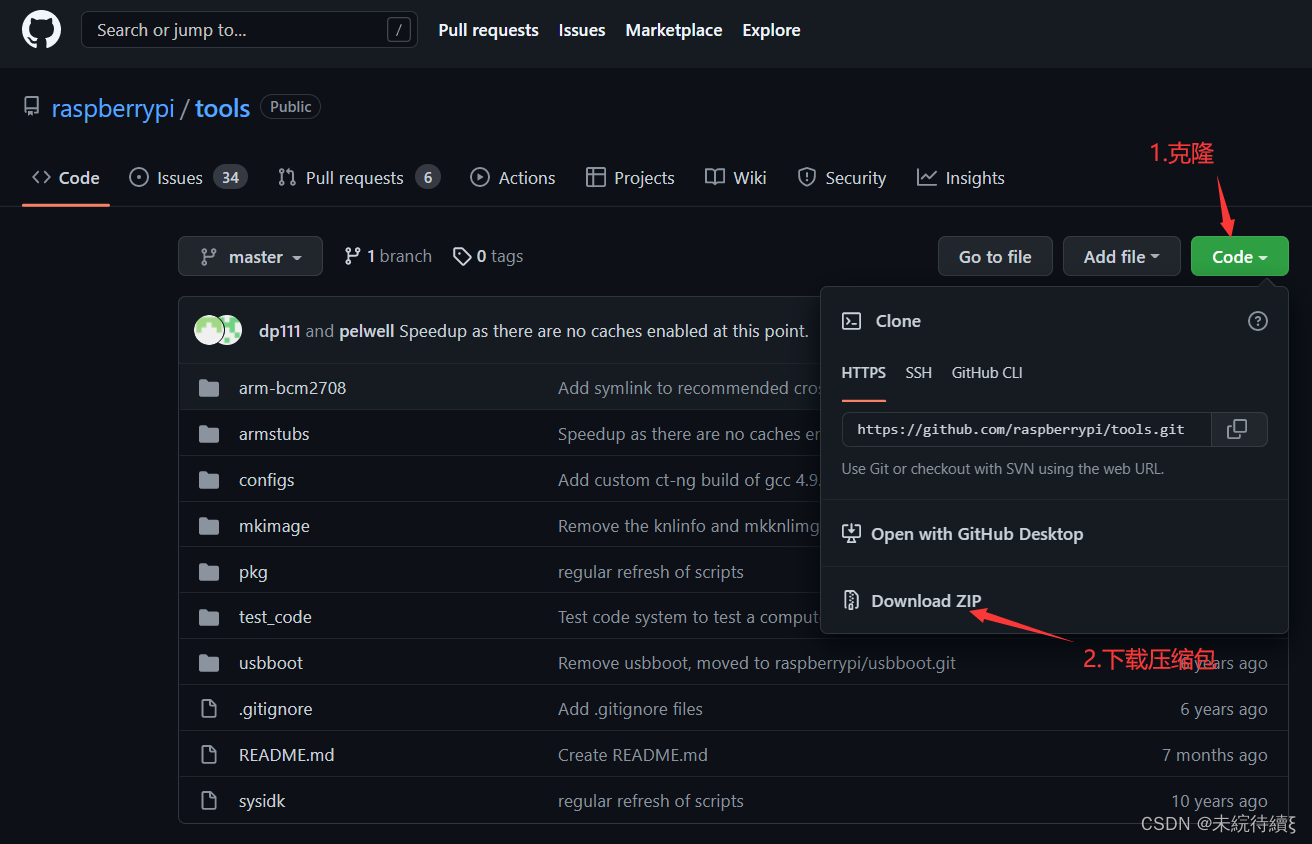This screenshot has height=844, width=1312.
Task: Open Marketplace in top navigation
Action: 674,30
